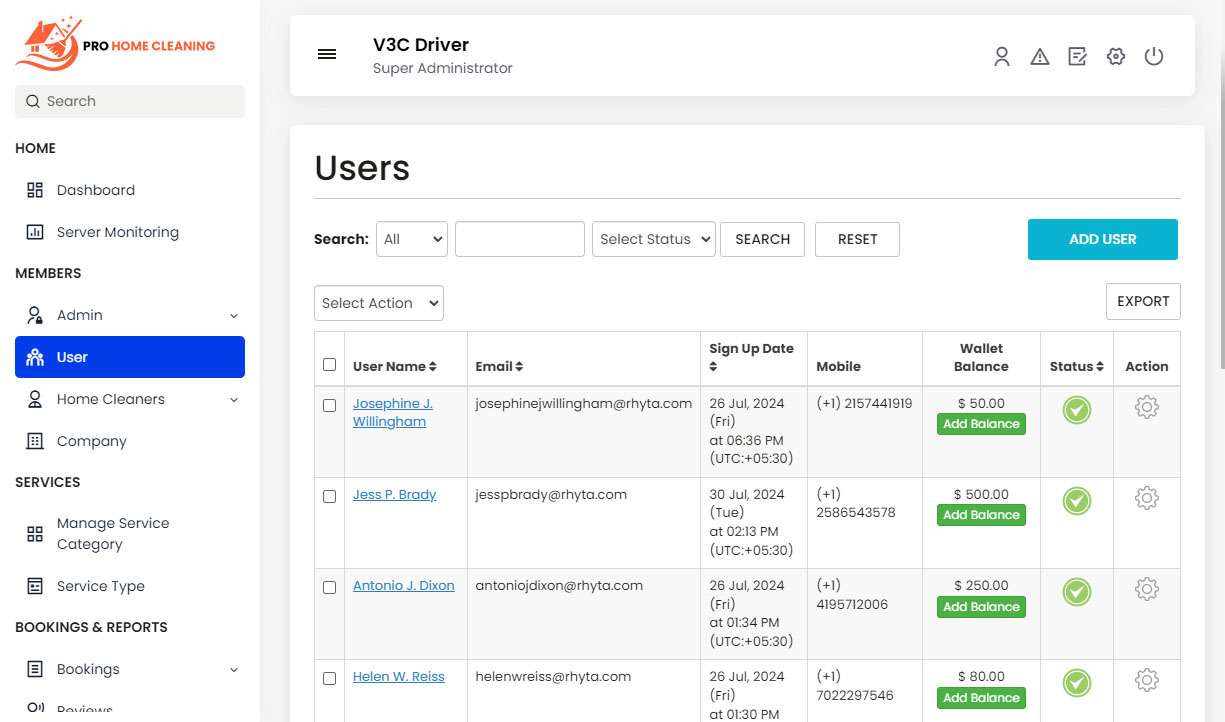1225x722 pixels.
Task: Open the admin profile icon
Action: pyautogui.click(x=1002, y=56)
